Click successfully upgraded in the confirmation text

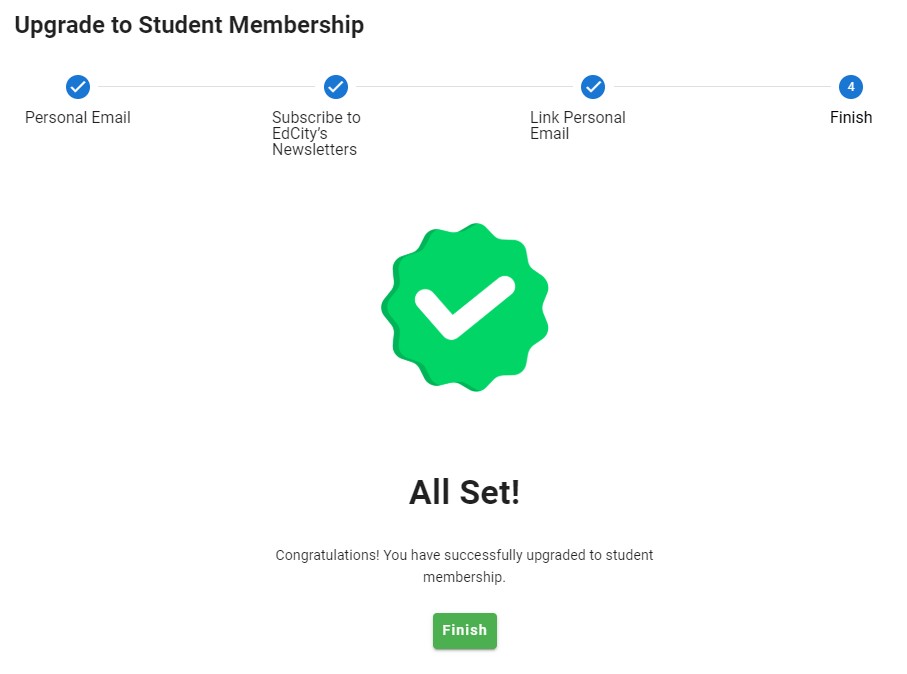pos(495,555)
